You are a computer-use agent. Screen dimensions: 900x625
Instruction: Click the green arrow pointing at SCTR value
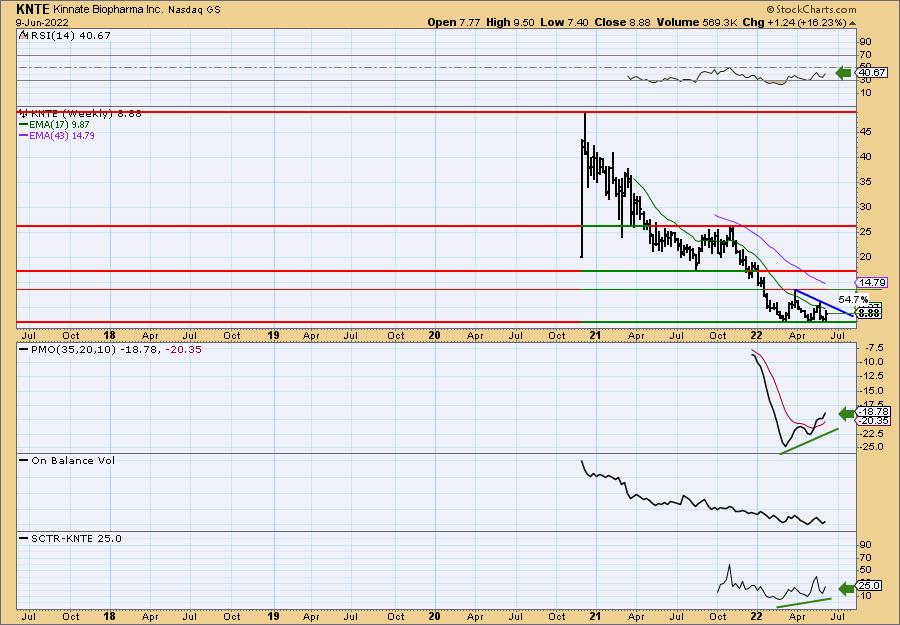(846, 588)
